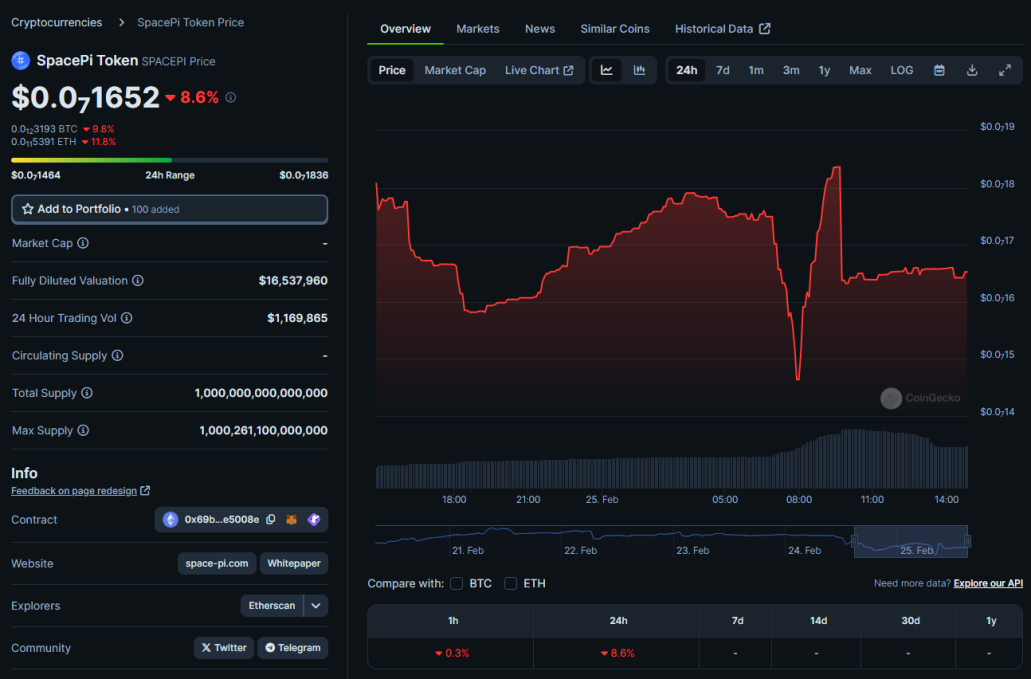The image size is (1031, 679).
Task: Expand chart to fullscreen
Action: pyautogui.click(x=1005, y=70)
